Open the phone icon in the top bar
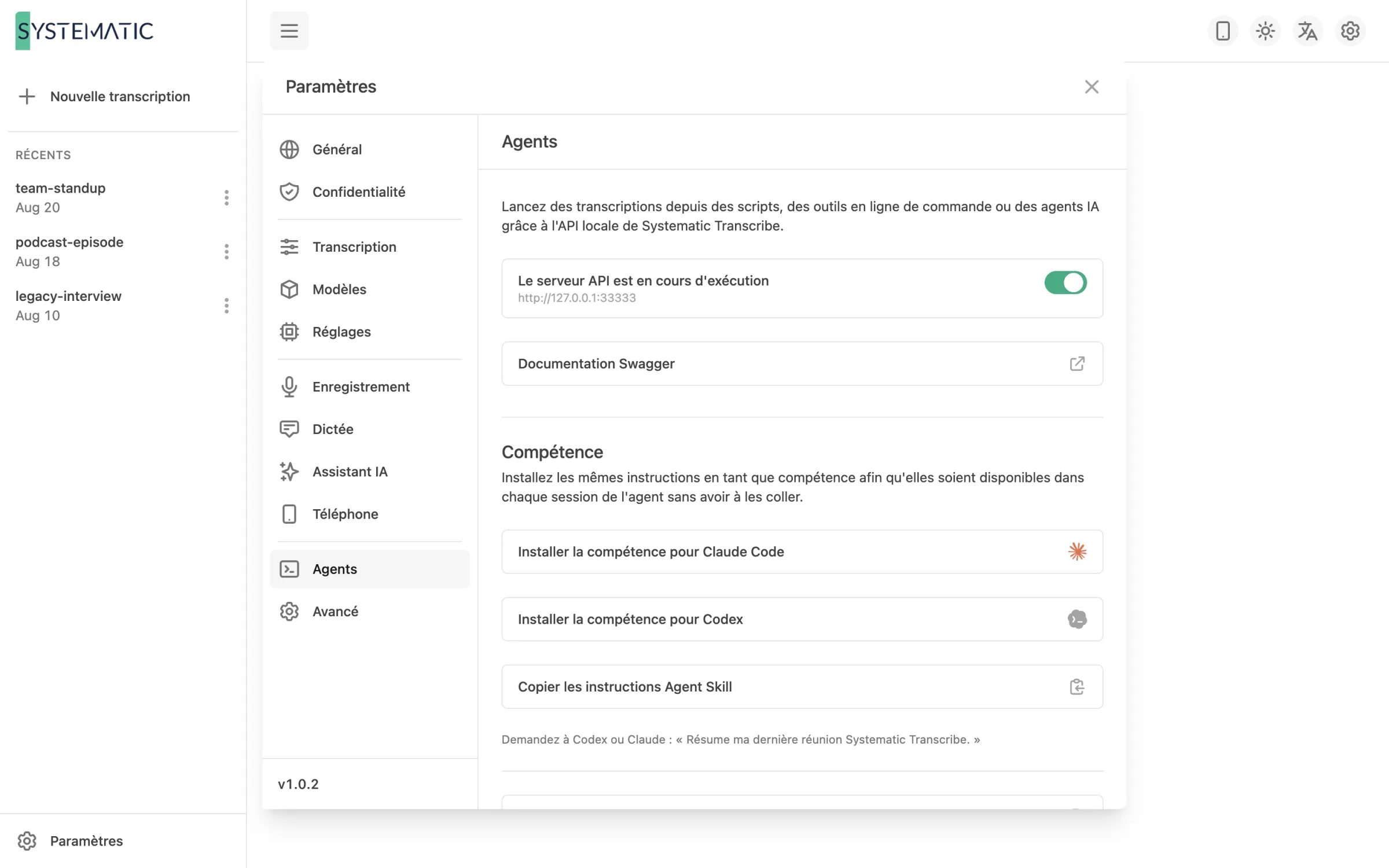The image size is (1389, 868). point(1222,31)
